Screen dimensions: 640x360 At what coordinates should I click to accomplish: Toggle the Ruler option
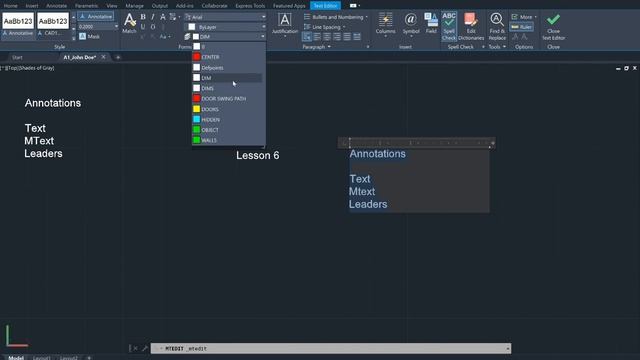522,27
